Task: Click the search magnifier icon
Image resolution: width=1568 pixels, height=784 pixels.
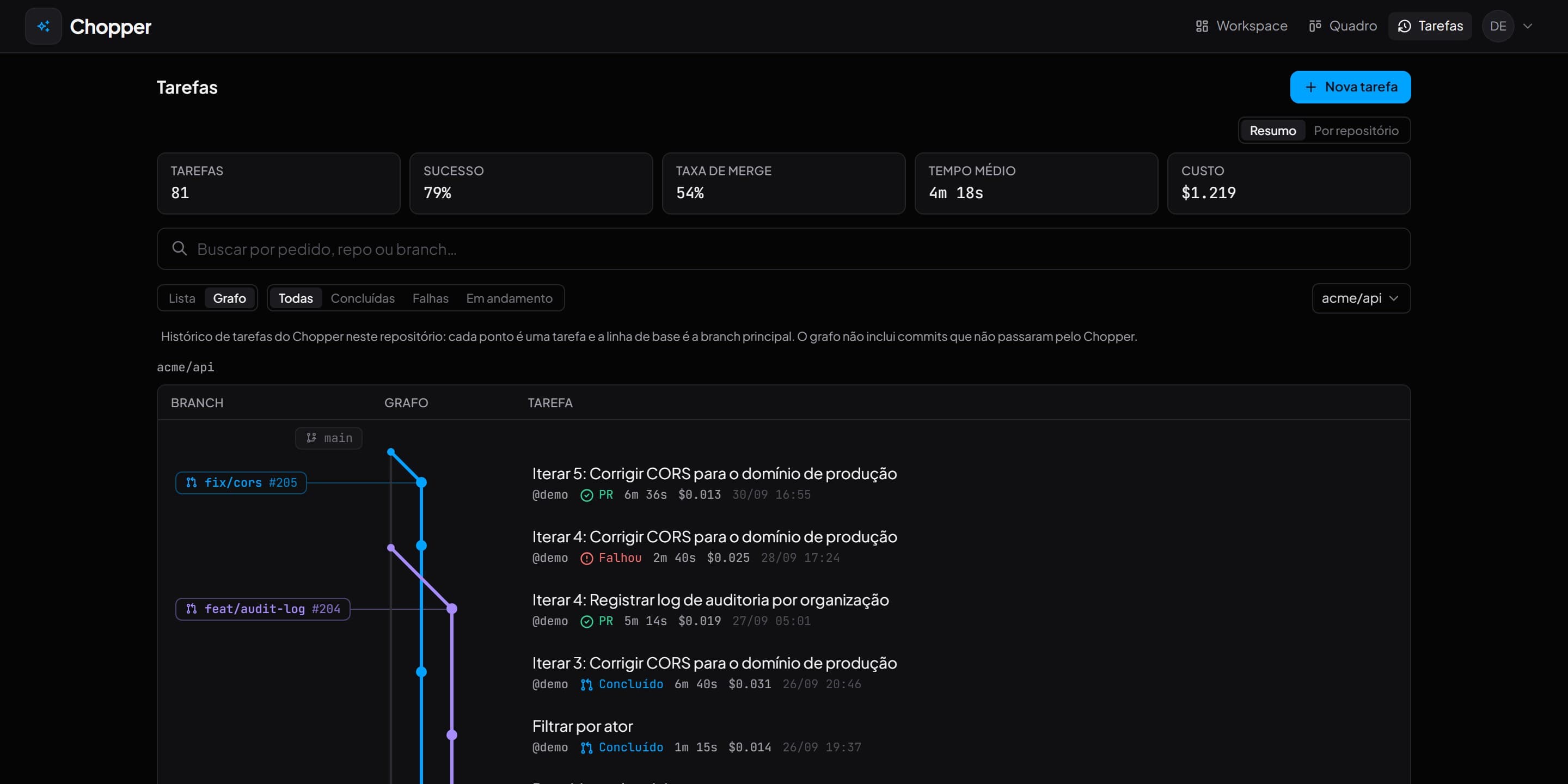Action: 180,248
